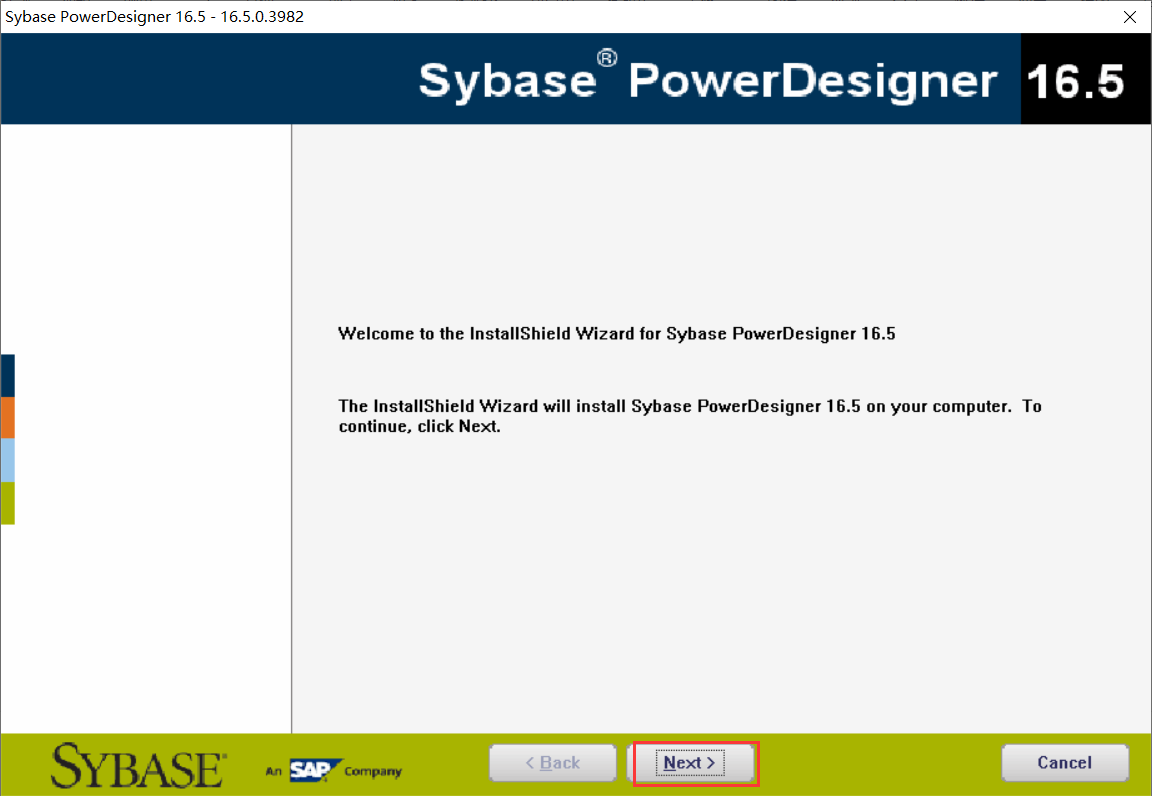Screen dimensions: 1152x796
Task: Select the orange sidebar square
Action: point(7,417)
